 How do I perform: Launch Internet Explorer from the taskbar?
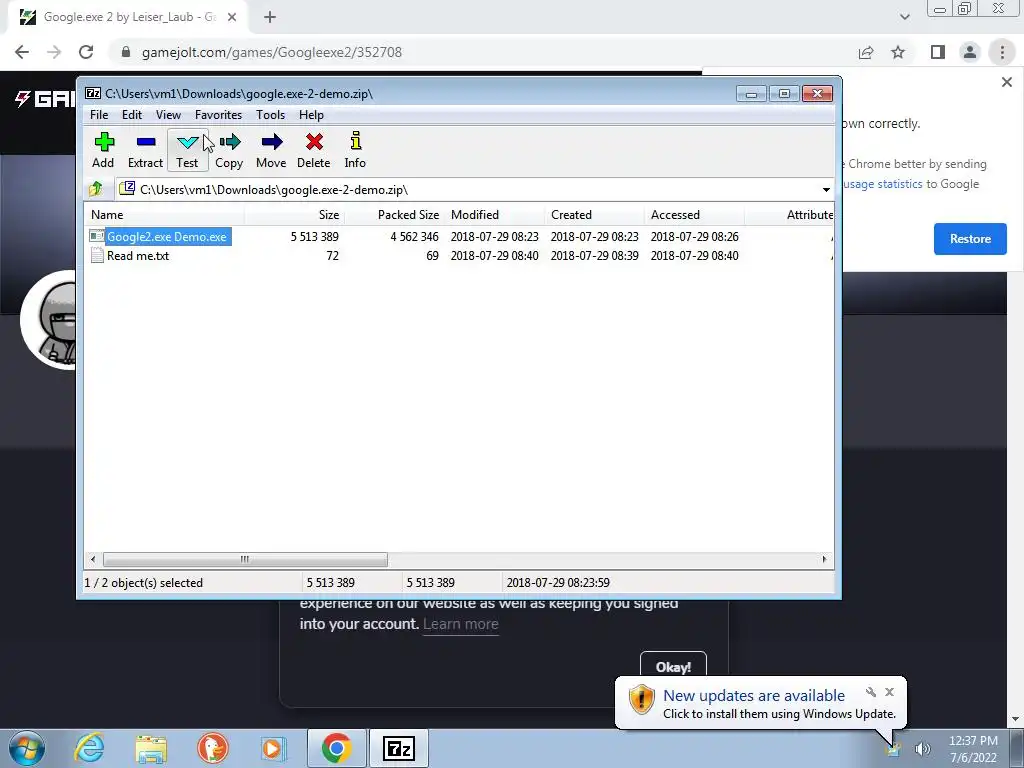pyautogui.click(x=89, y=748)
